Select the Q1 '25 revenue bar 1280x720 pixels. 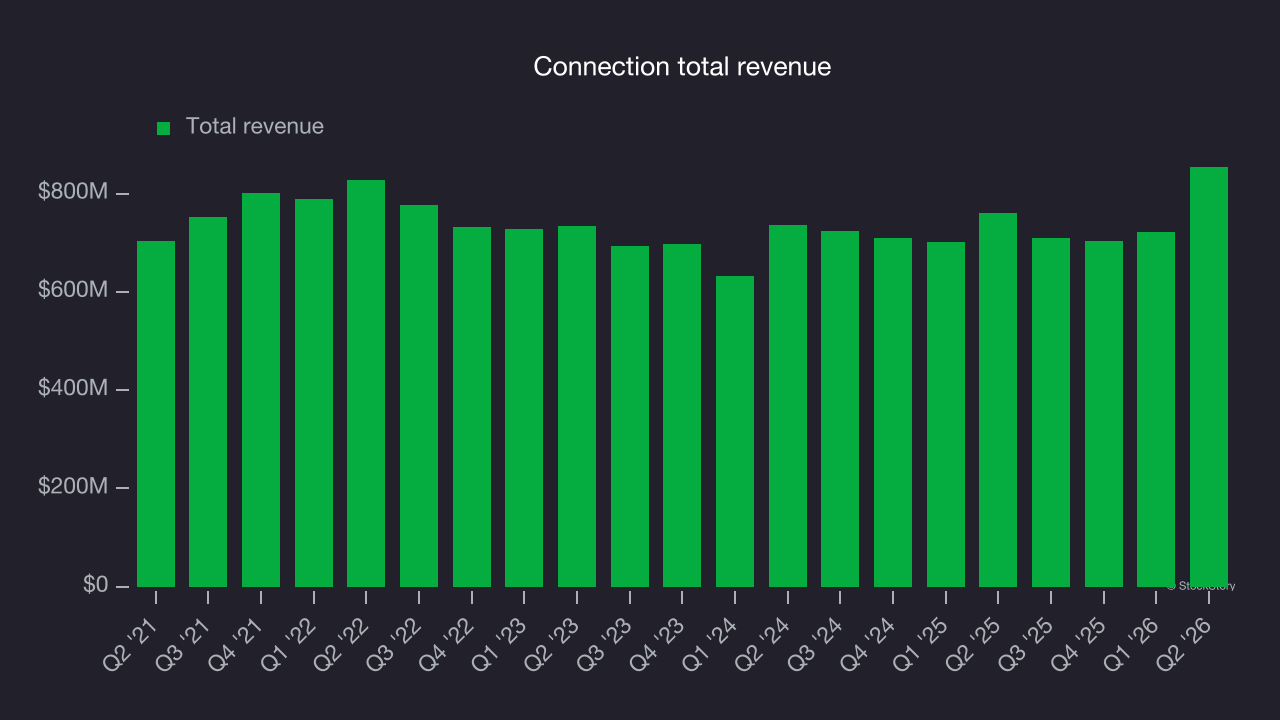[x=946, y=414]
